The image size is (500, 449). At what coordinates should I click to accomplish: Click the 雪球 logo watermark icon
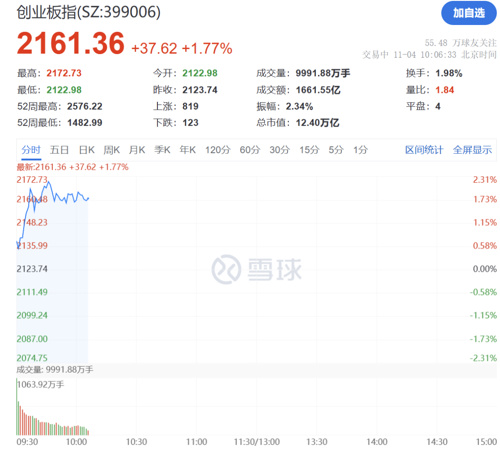[226, 269]
